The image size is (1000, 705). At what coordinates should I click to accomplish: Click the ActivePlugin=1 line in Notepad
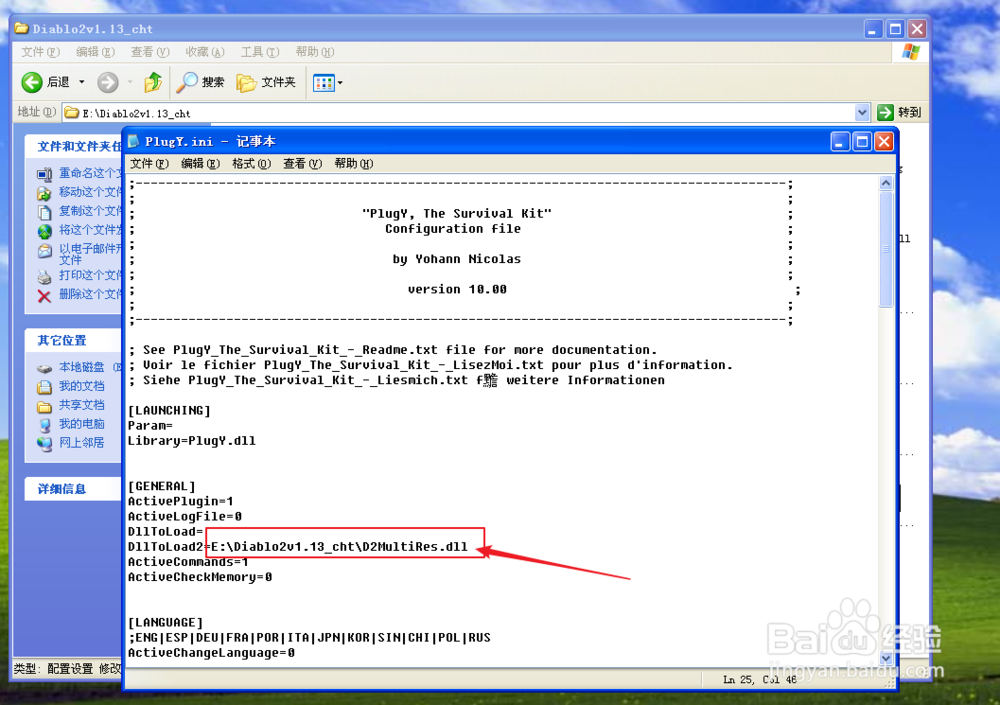180,501
